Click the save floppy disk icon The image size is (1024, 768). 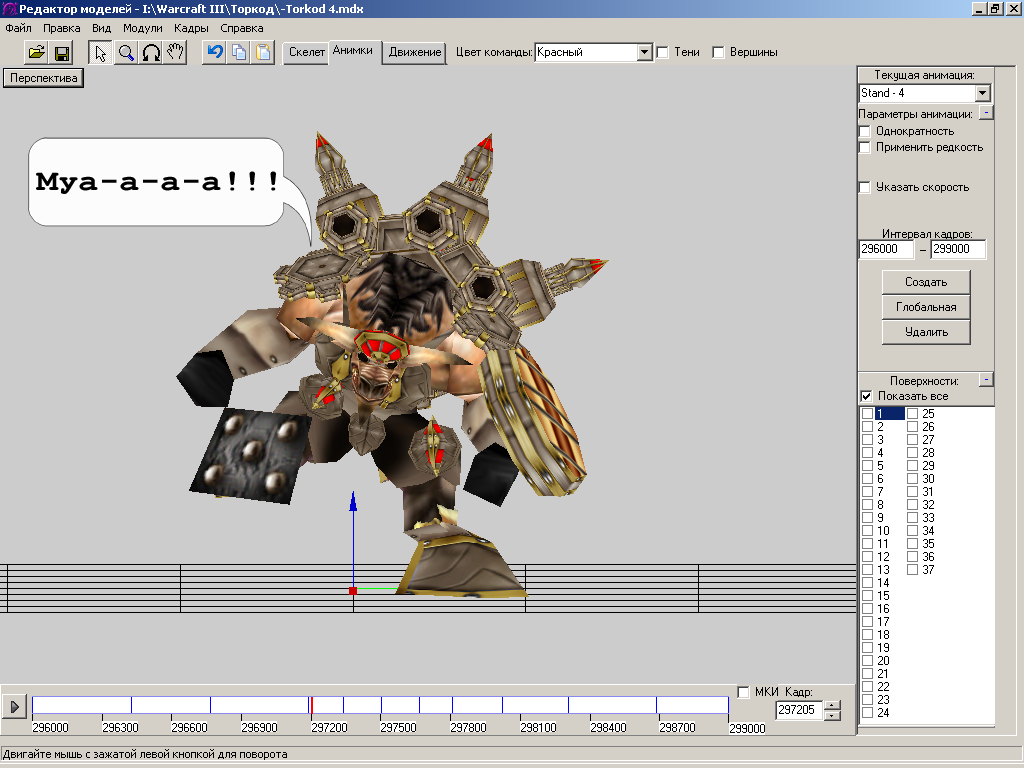point(61,53)
